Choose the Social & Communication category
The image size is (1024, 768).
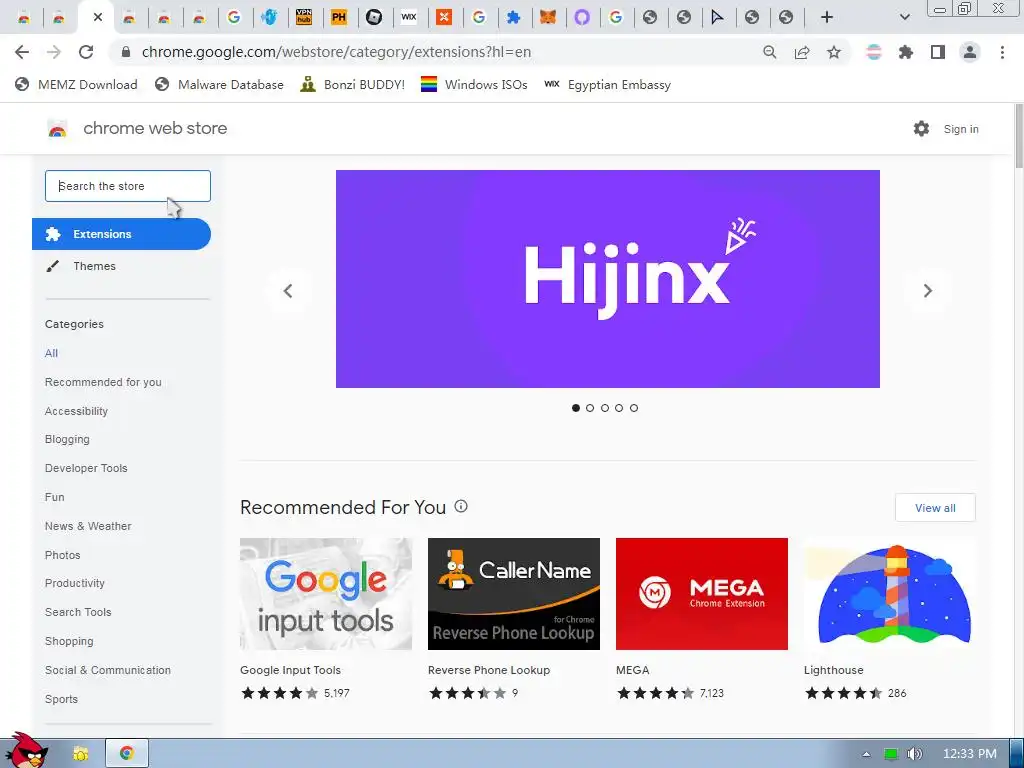[108, 670]
